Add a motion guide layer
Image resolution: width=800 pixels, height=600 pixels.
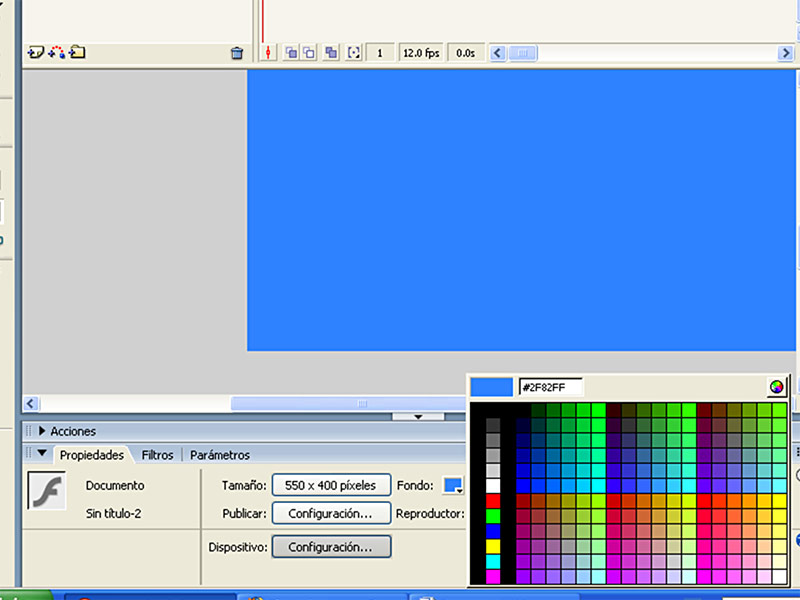pos(55,51)
